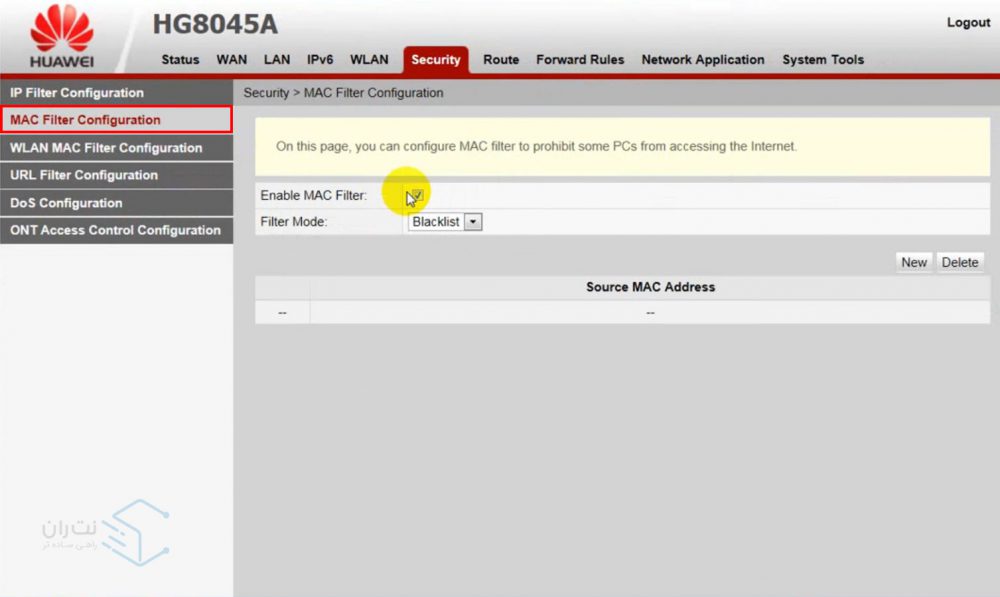The image size is (1000, 597).
Task: Open ONT Access Control Configuration
Action: click(115, 230)
